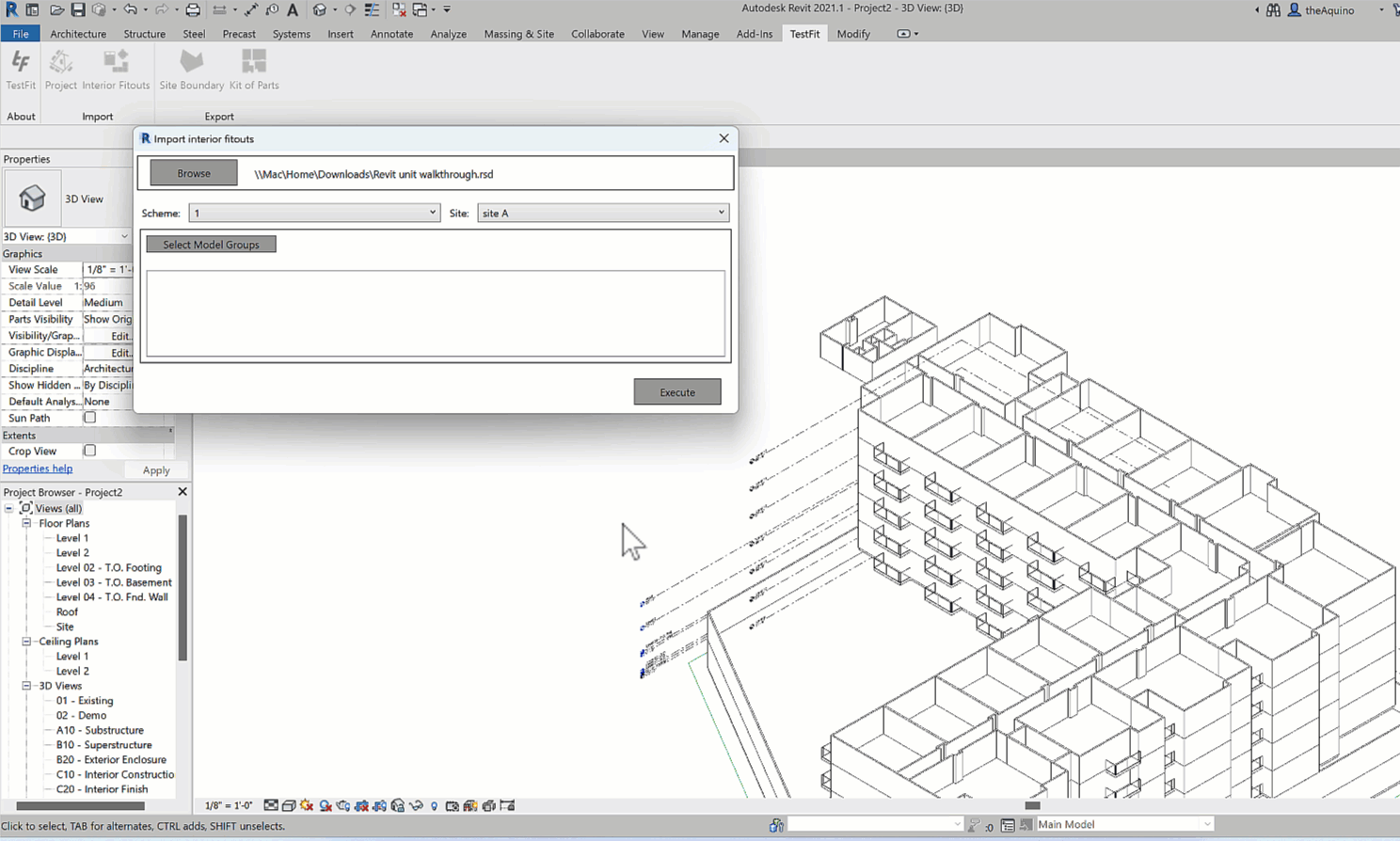Viewport: 1400px width, 841px height.
Task: Click the Switch Windows icon
Action: [420, 9]
